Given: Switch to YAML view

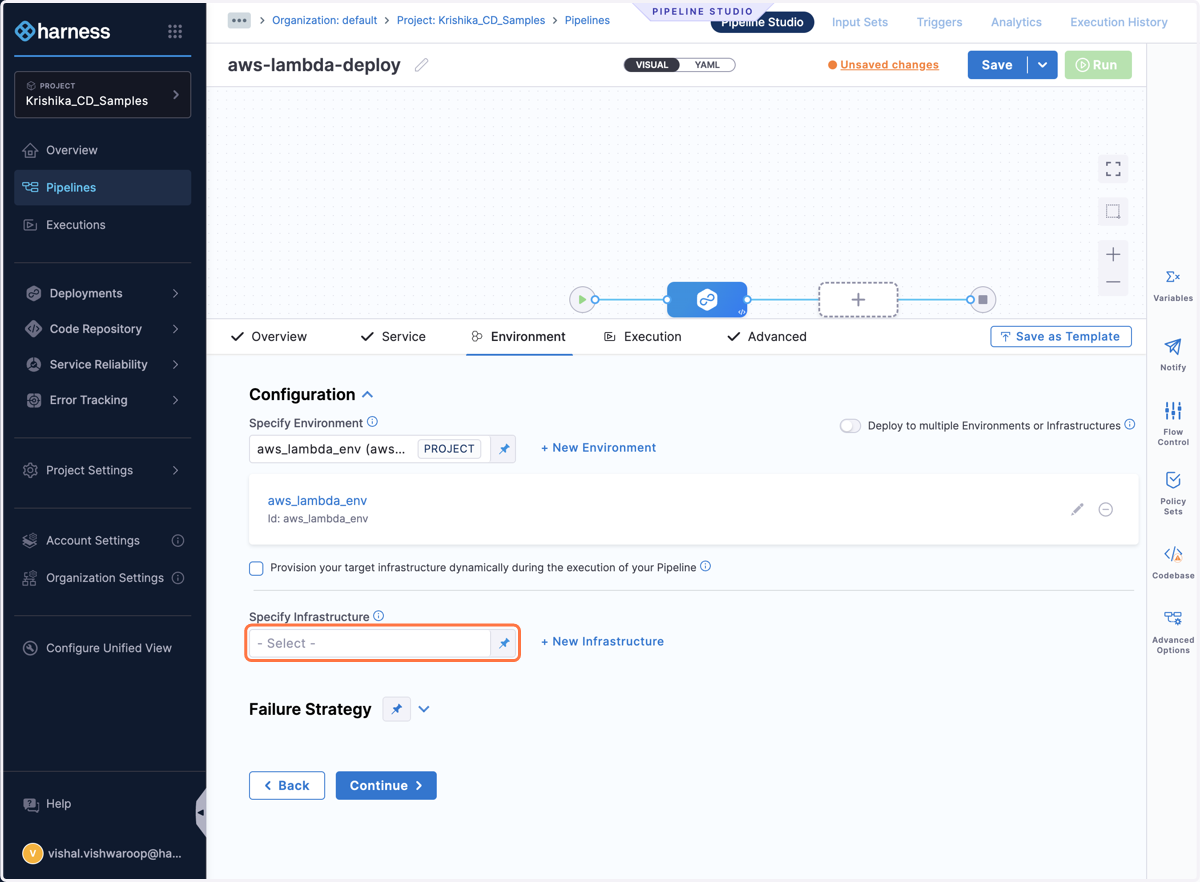Looking at the screenshot, I should [707, 65].
